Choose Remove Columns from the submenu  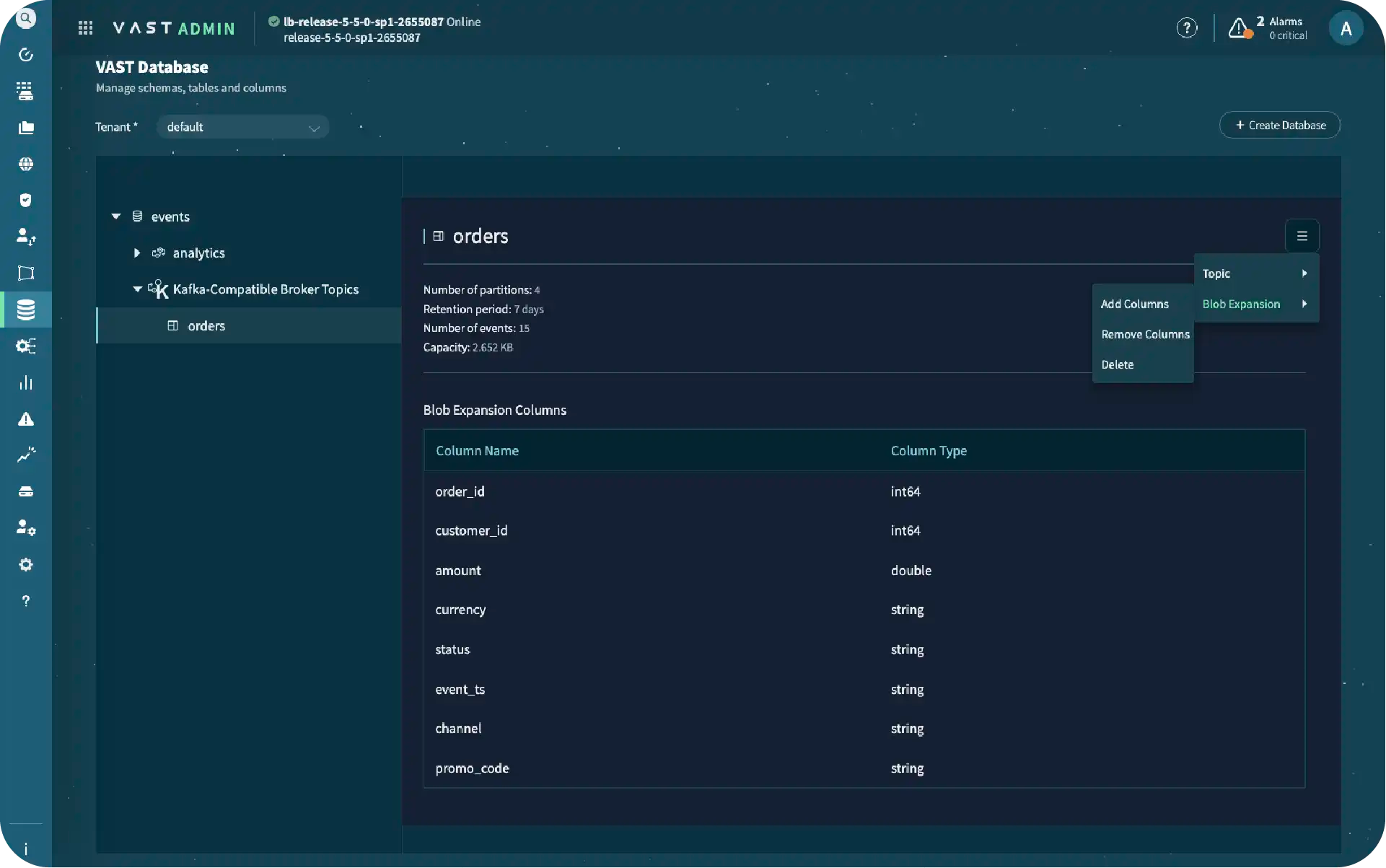click(1145, 335)
